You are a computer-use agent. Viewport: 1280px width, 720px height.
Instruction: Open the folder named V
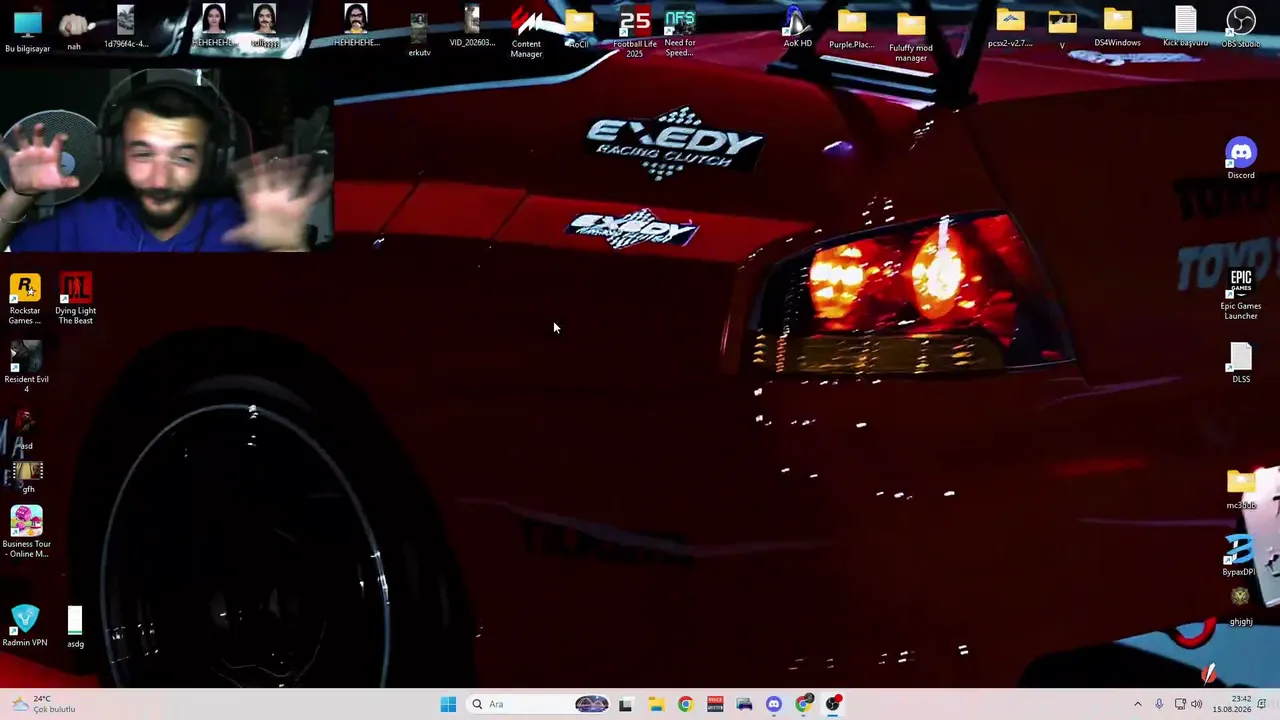click(1062, 30)
